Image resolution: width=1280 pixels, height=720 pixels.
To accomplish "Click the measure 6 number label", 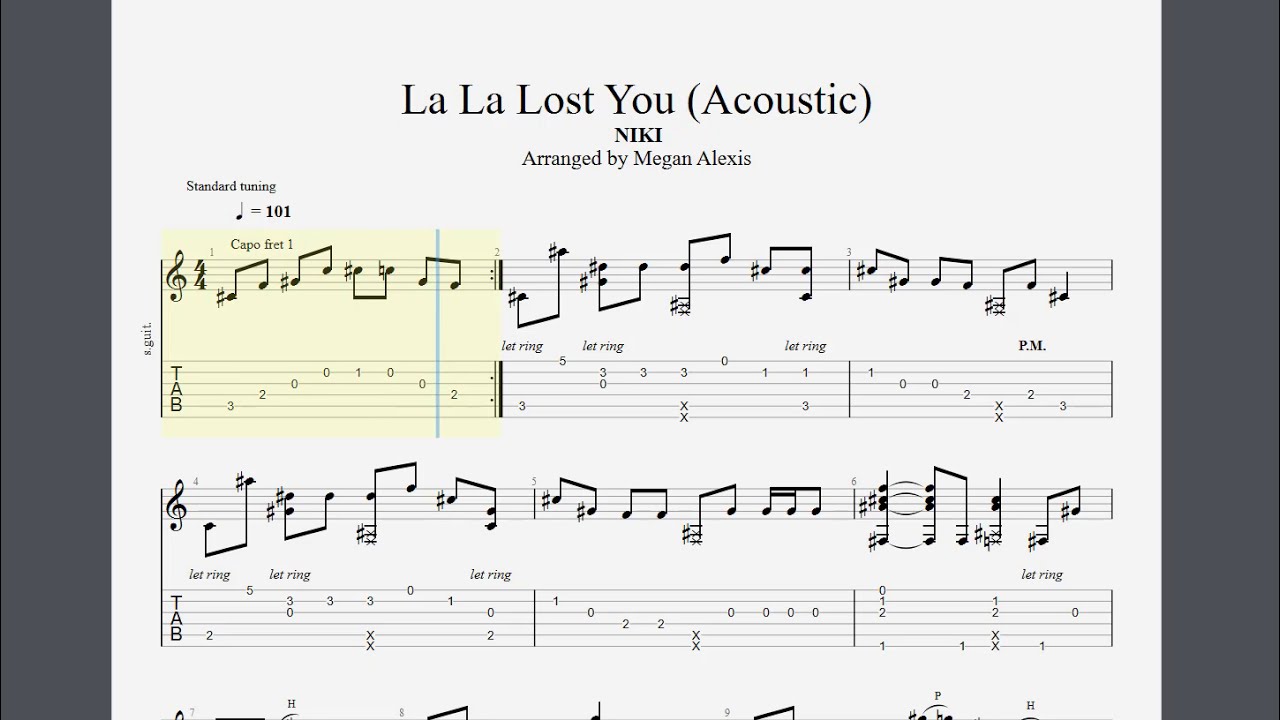I will pos(854,481).
